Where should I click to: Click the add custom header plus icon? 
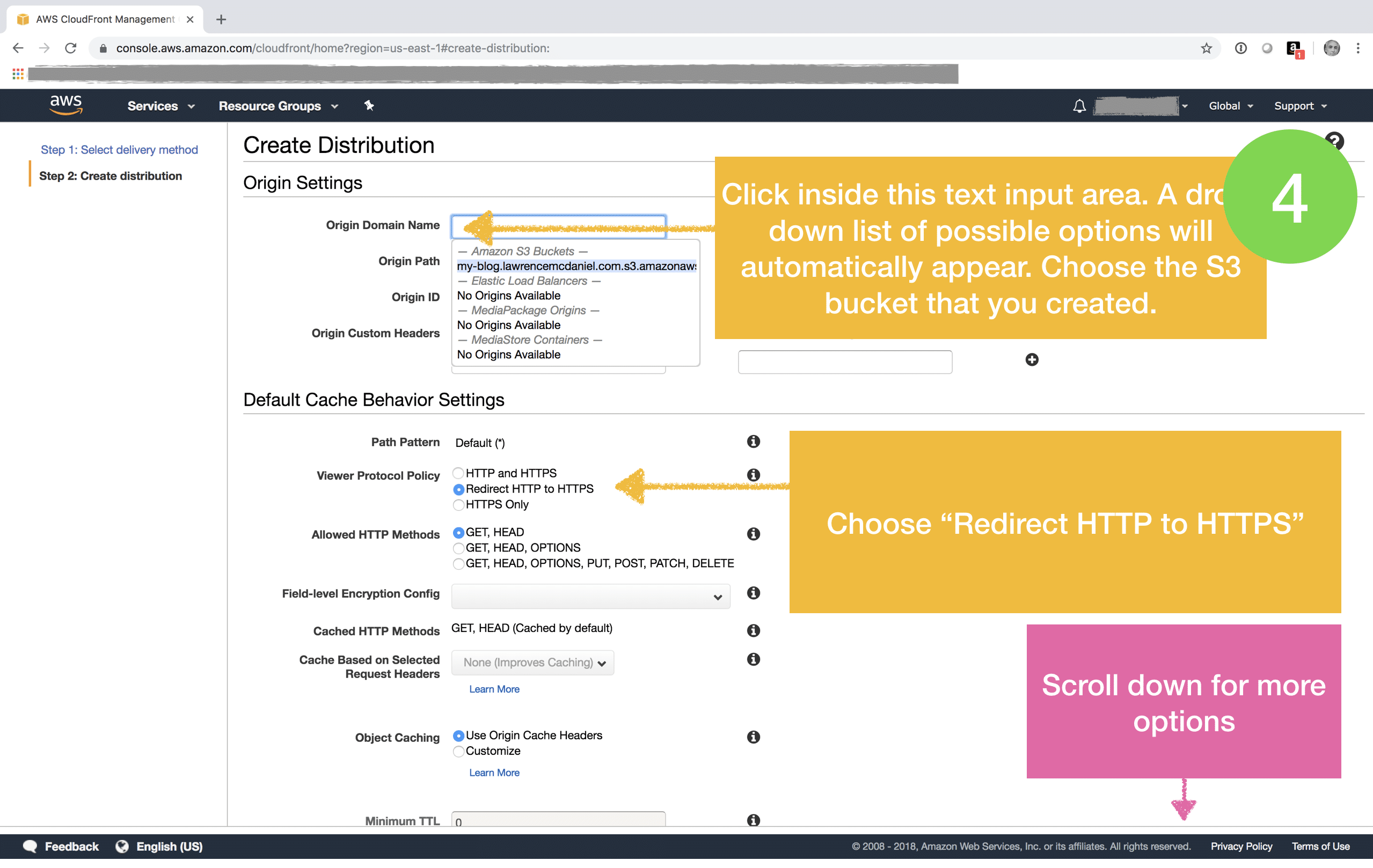[x=1032, y=359]
